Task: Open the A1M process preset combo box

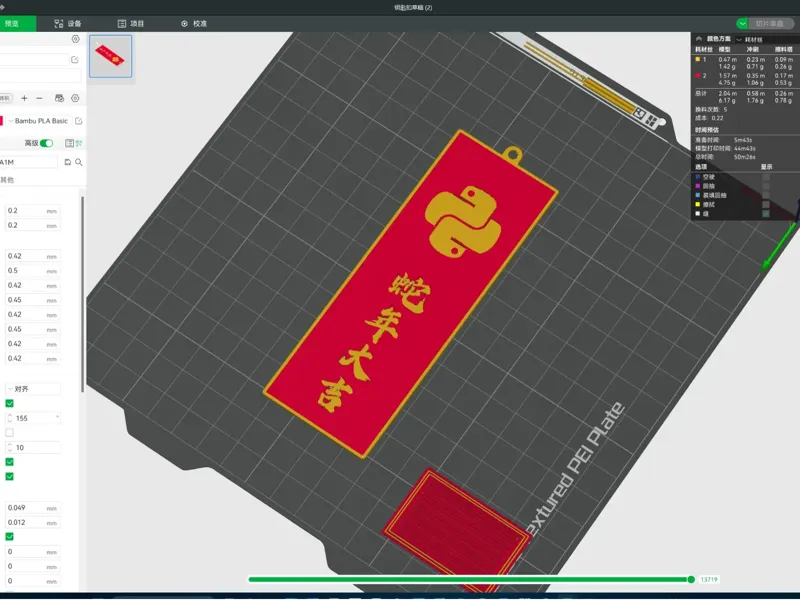Action: click(x=29, y=162)
